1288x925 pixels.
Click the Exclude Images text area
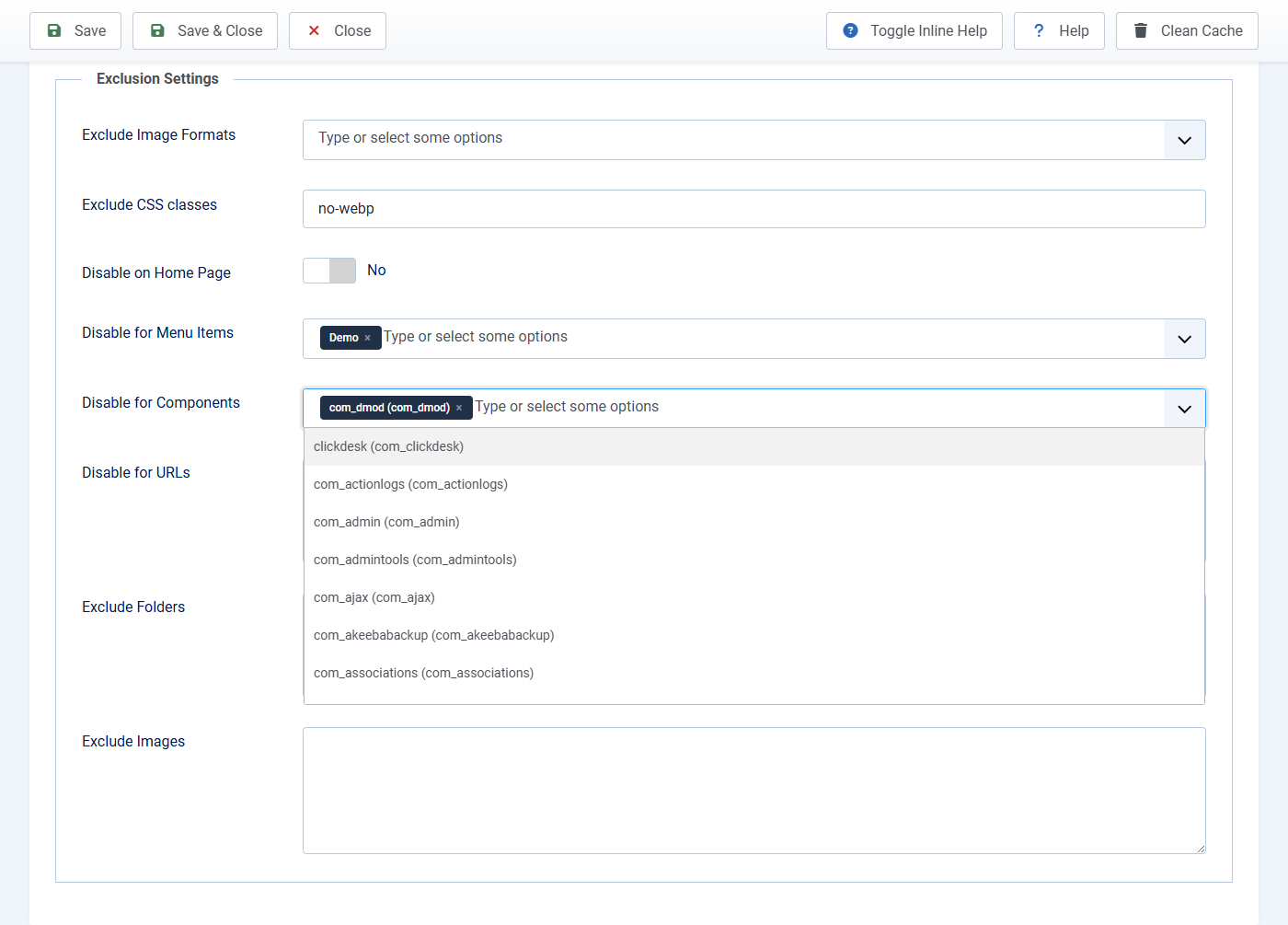[x=754, y=791]
